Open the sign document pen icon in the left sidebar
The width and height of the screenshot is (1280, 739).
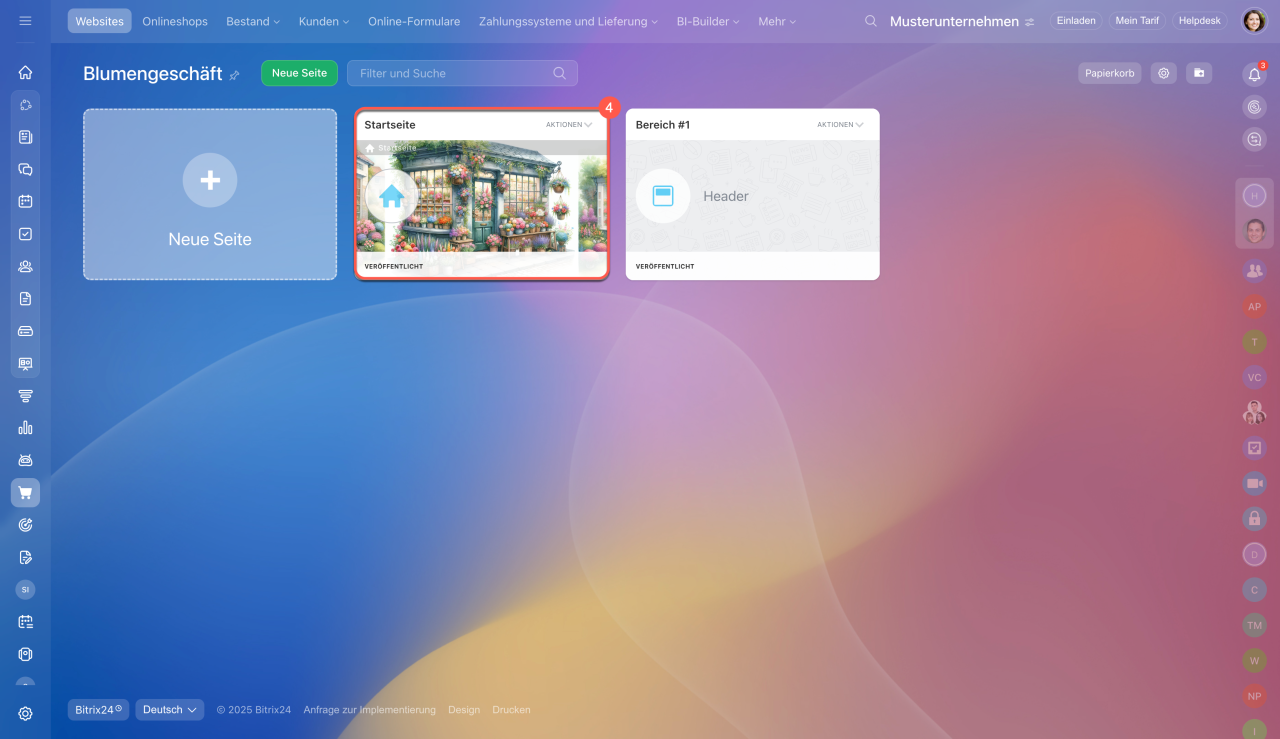pyautogui.click(x=25, y=557)
